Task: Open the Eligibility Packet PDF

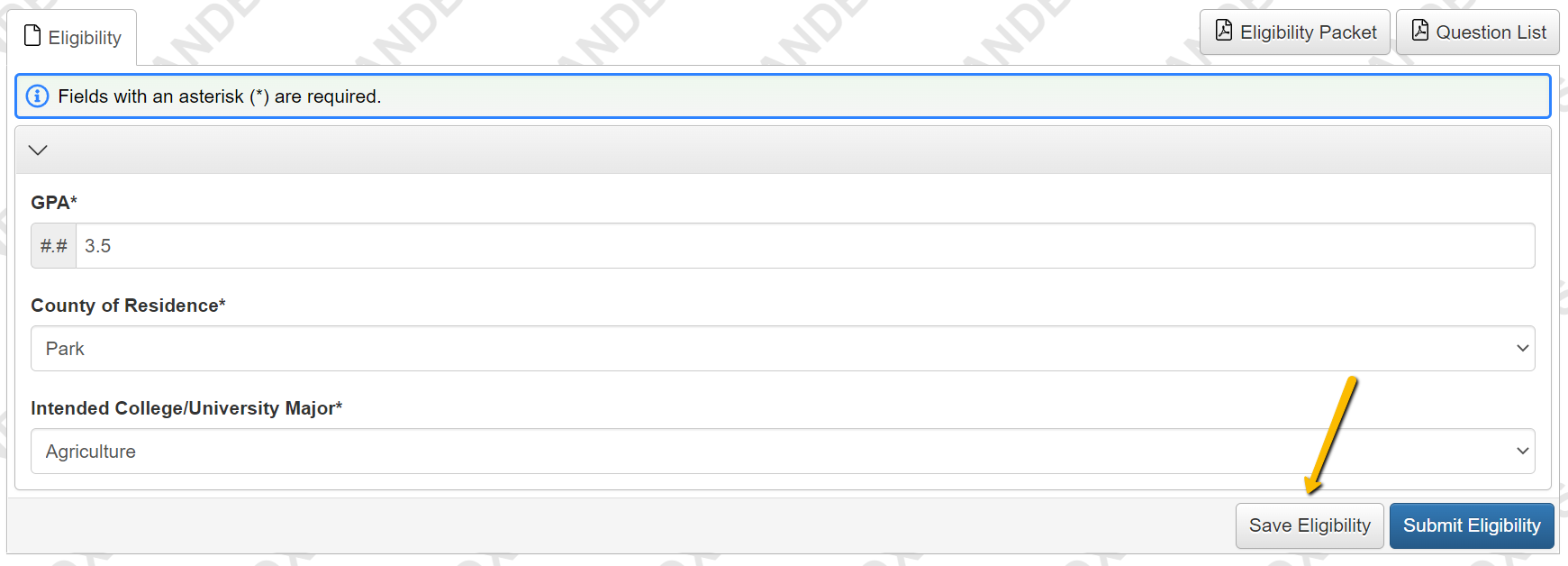Action: point(1295,32)
